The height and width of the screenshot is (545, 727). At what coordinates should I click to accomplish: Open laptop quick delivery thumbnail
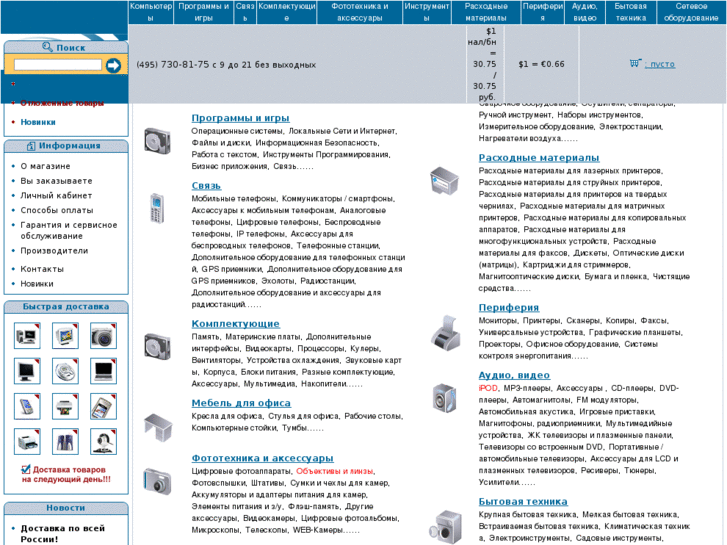click(103, 371)
